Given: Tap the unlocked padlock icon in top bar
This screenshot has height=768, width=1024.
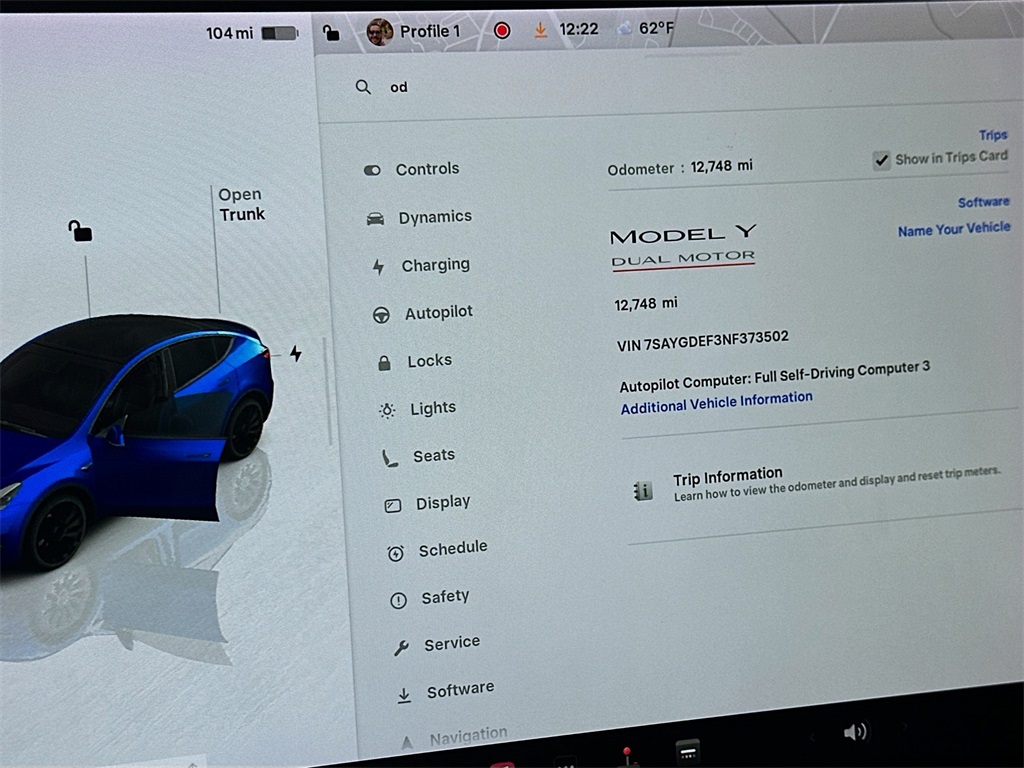Looking at the screenshot, I should [x=331, y=32].
